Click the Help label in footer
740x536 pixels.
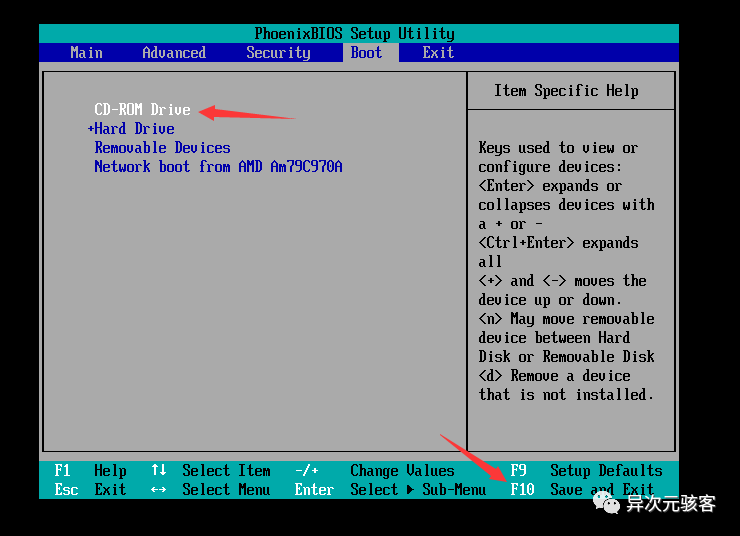(110, 470)
